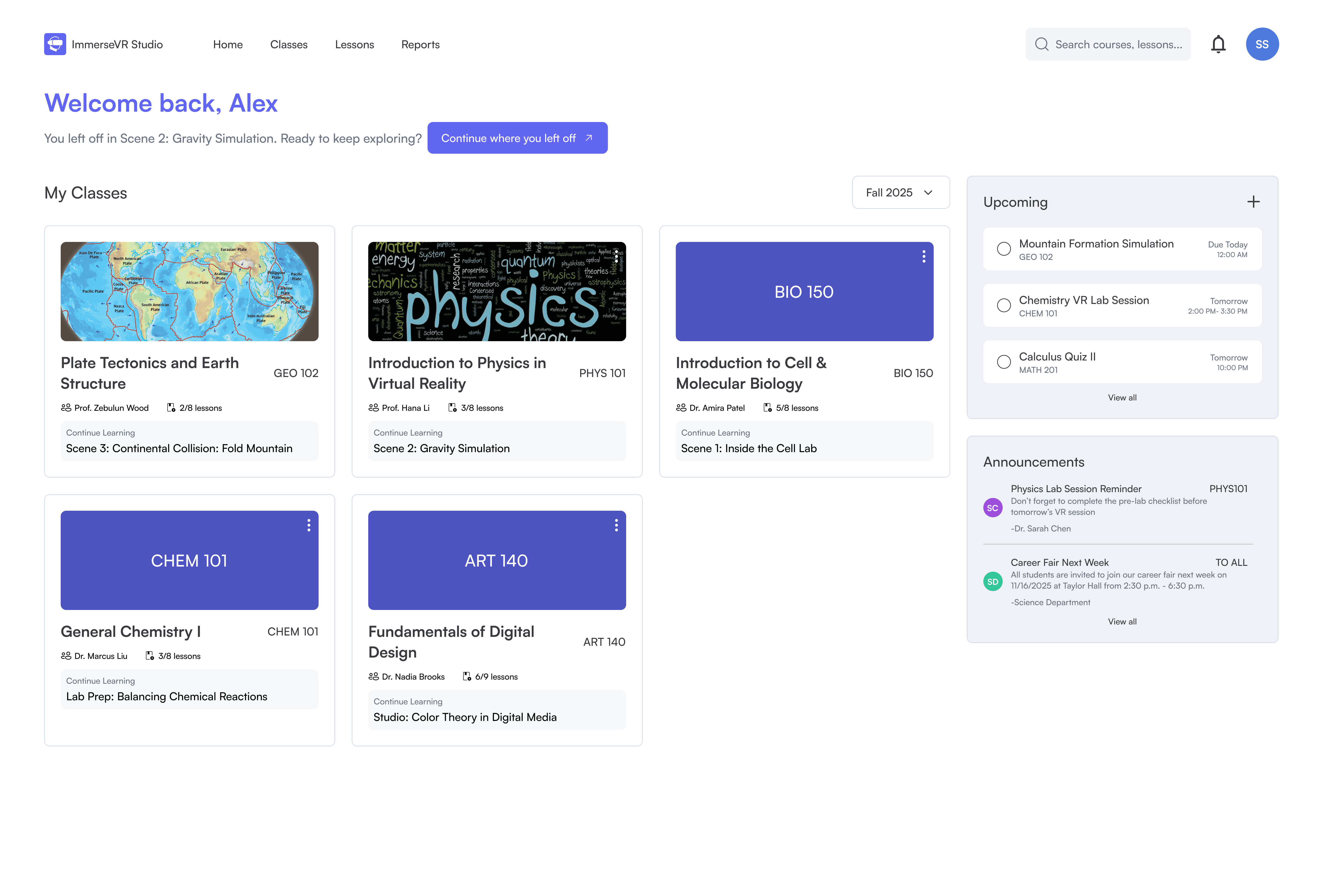Click the ImmerseVR Studio logo icon
The height and width of the screenshot is (896, 1324).
[55, 44]
